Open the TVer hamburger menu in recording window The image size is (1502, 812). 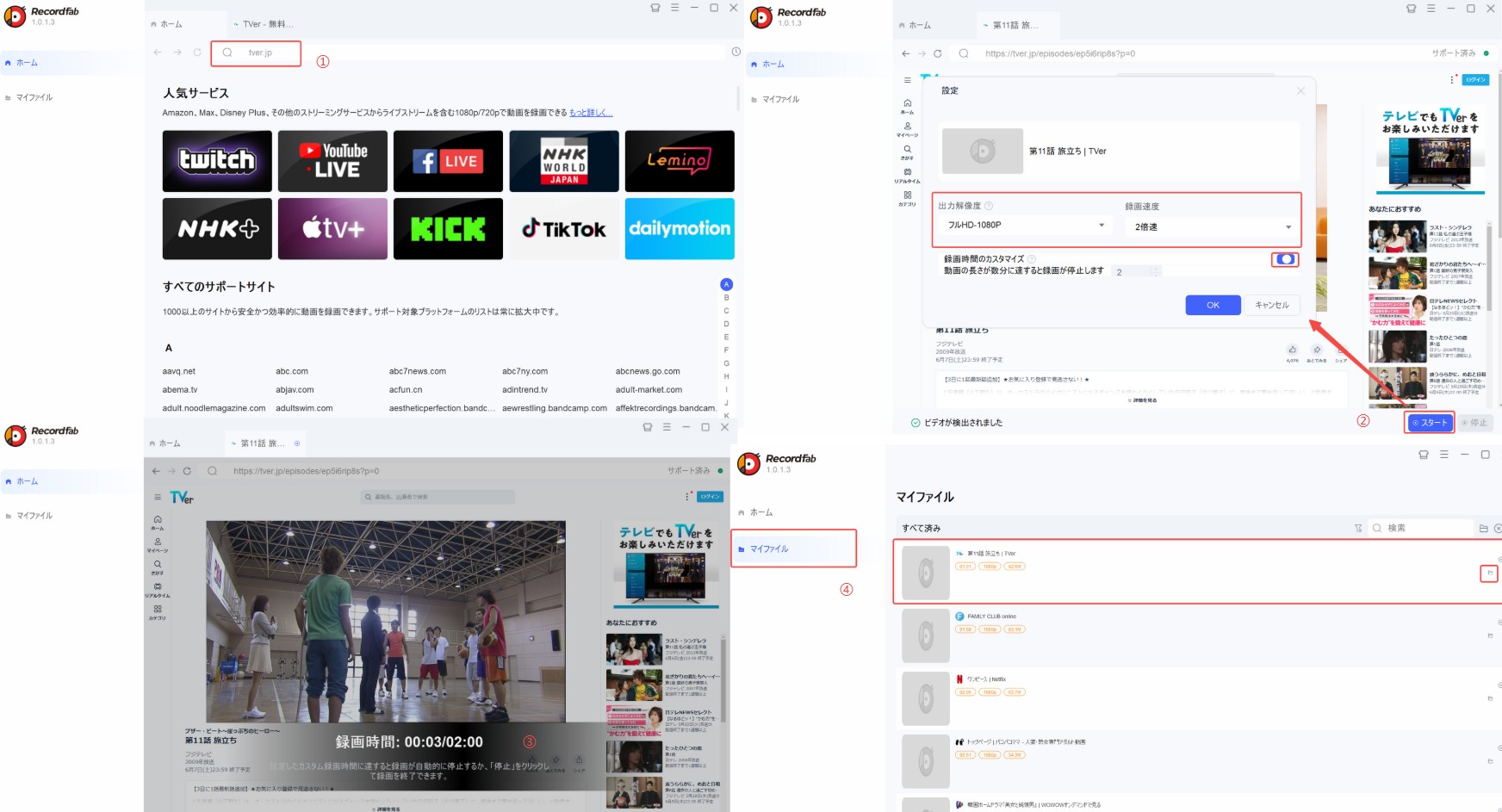click(158, 497)
